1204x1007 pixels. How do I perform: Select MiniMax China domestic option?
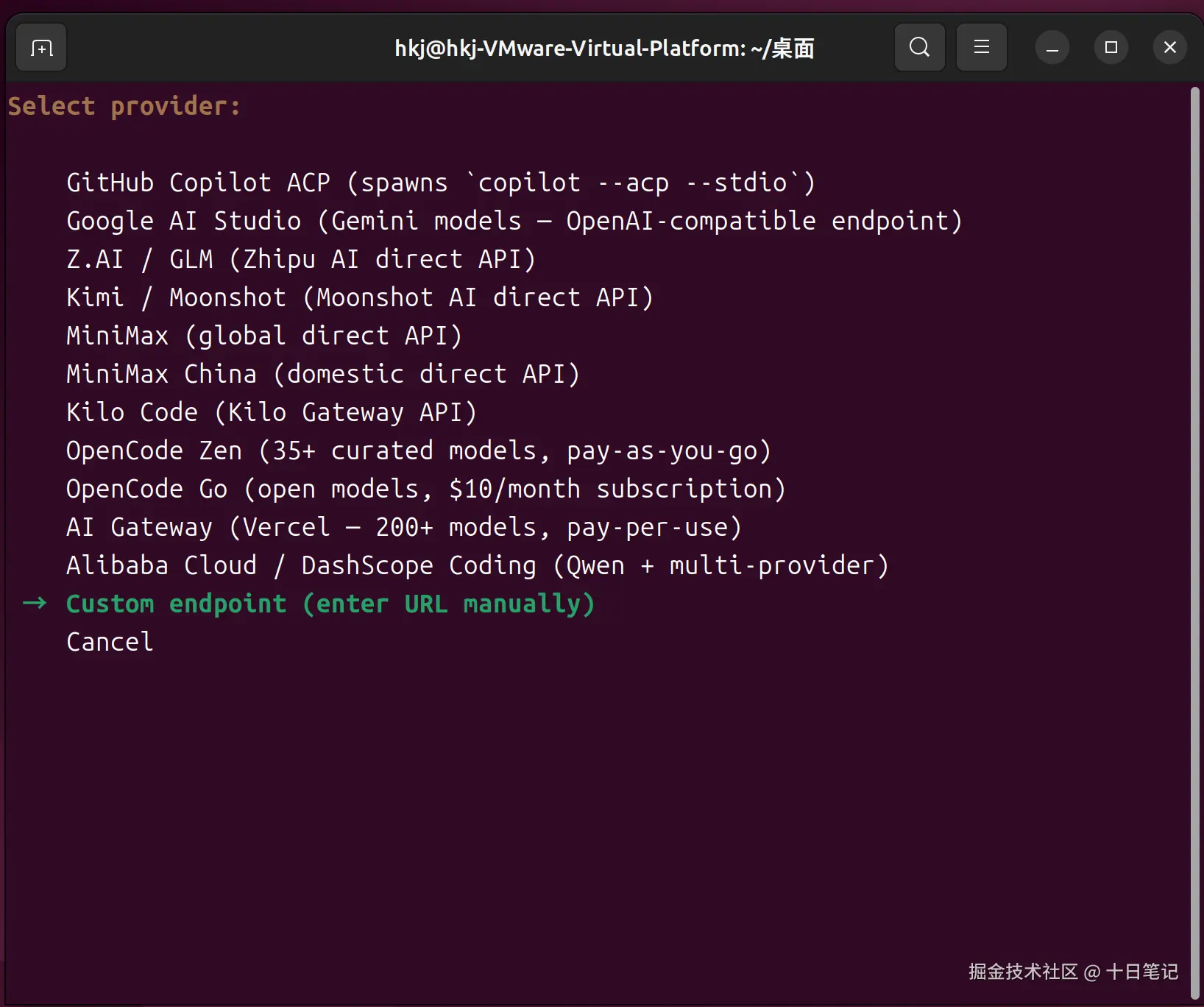(x=322, y=374)
